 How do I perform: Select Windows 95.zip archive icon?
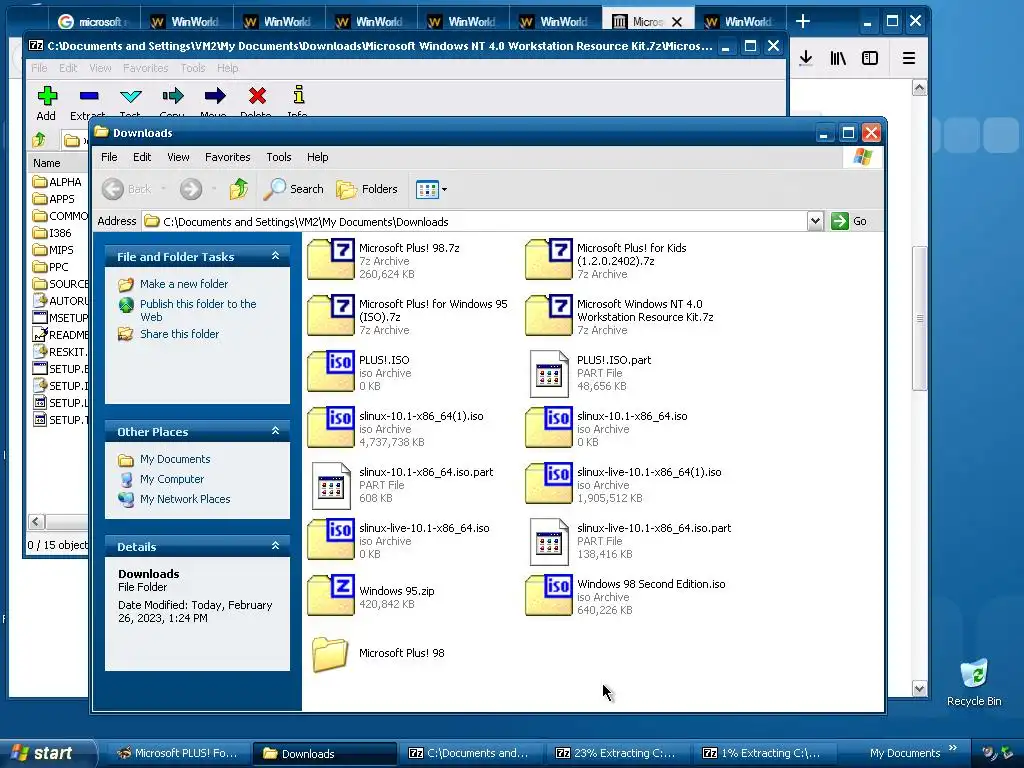pos(331,595)
